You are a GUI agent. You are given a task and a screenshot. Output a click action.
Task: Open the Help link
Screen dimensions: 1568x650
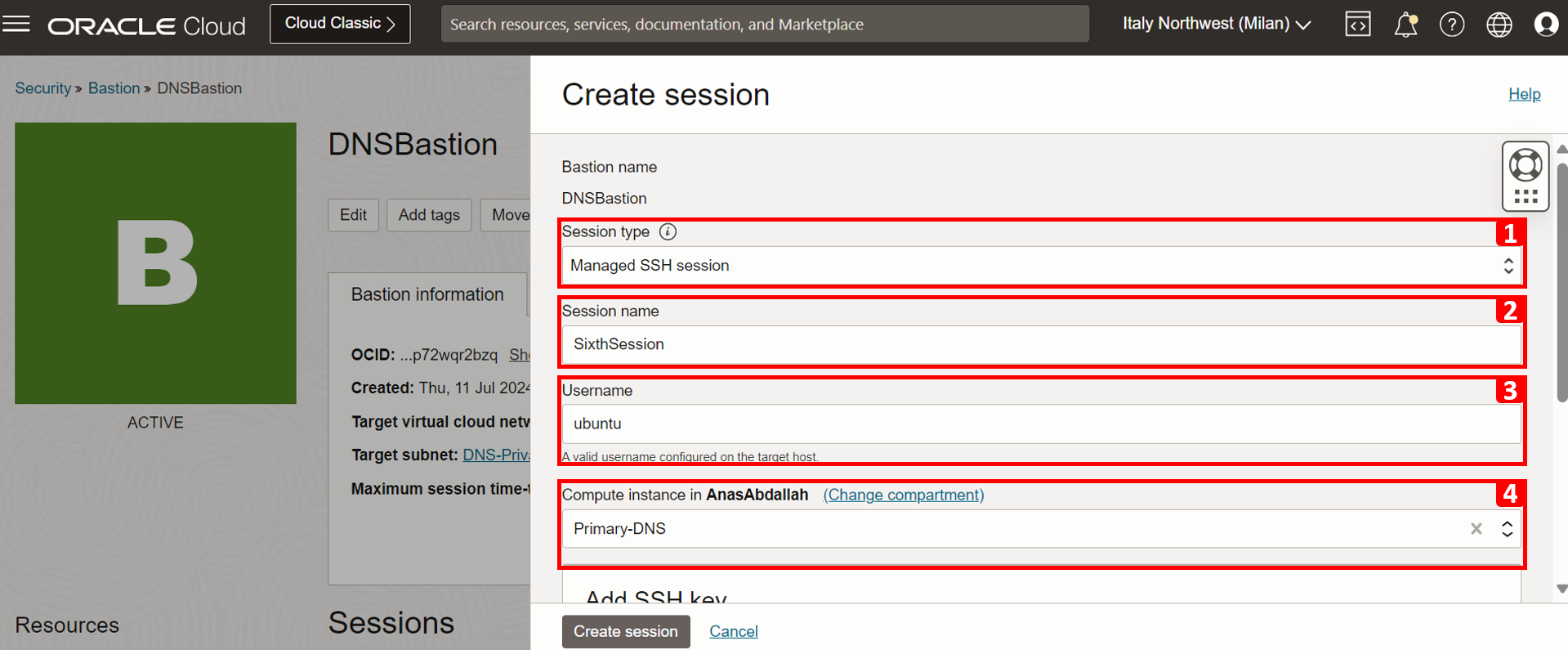click(x=1524, y=94)
